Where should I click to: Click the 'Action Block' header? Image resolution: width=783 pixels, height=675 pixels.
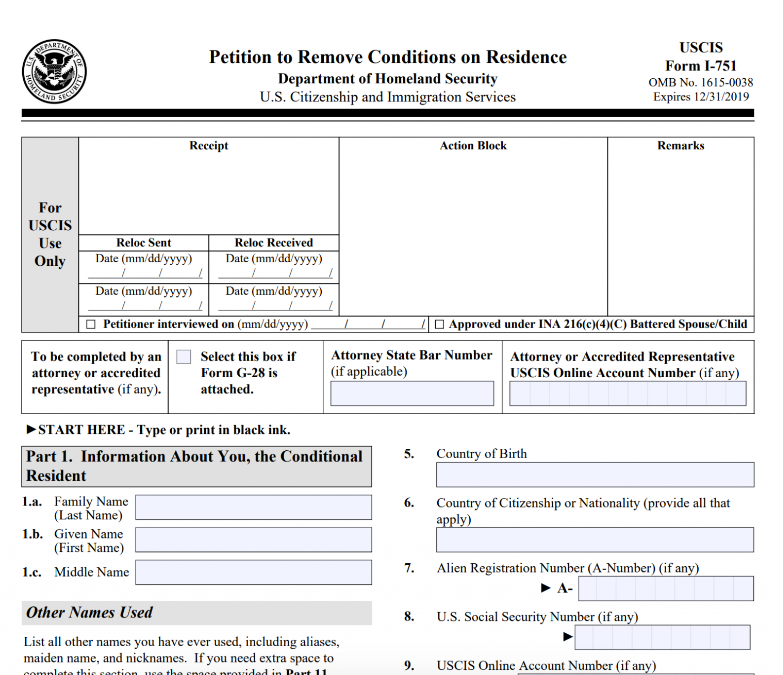(473, 146)
